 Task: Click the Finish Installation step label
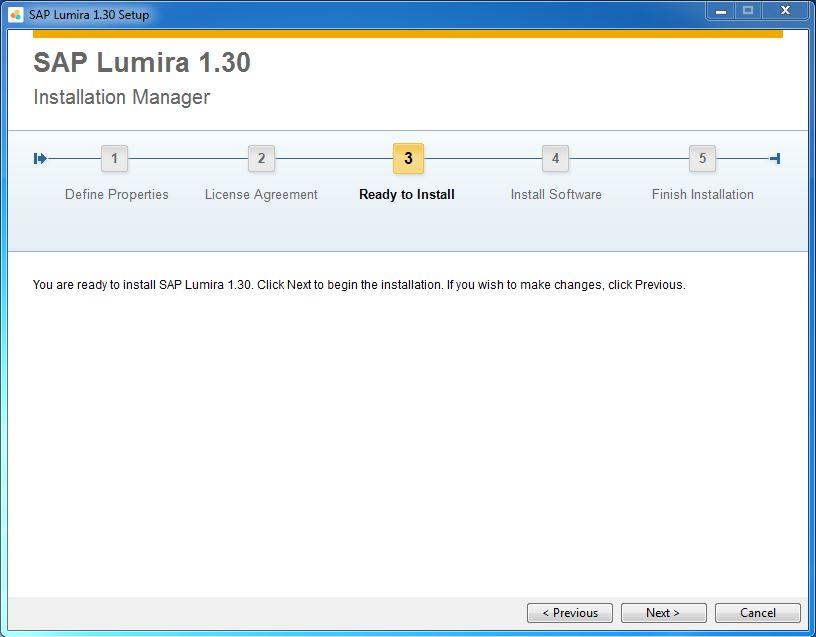[x=703, y=195]
